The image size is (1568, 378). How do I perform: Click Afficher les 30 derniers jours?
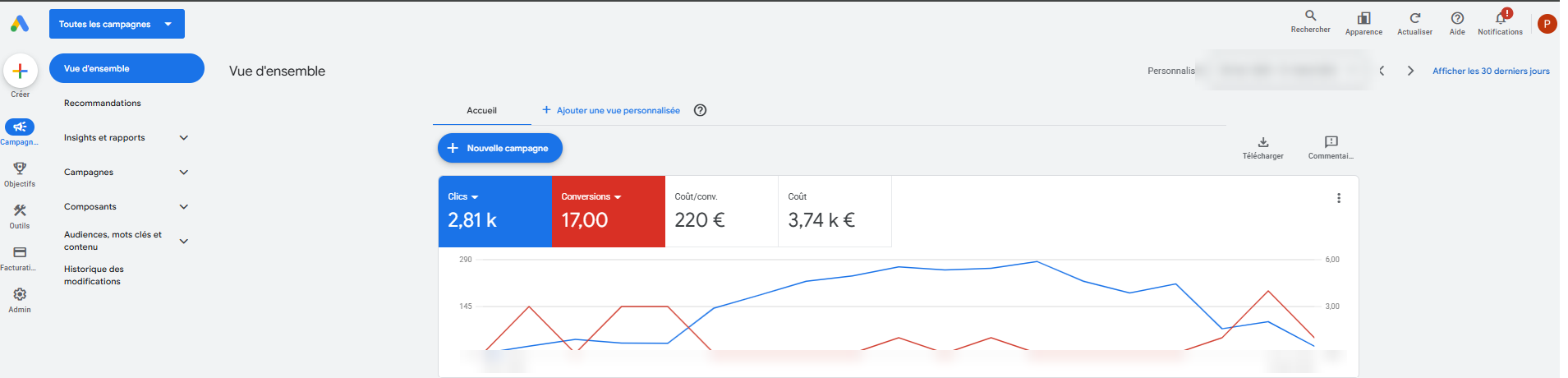coord(1491,71)
